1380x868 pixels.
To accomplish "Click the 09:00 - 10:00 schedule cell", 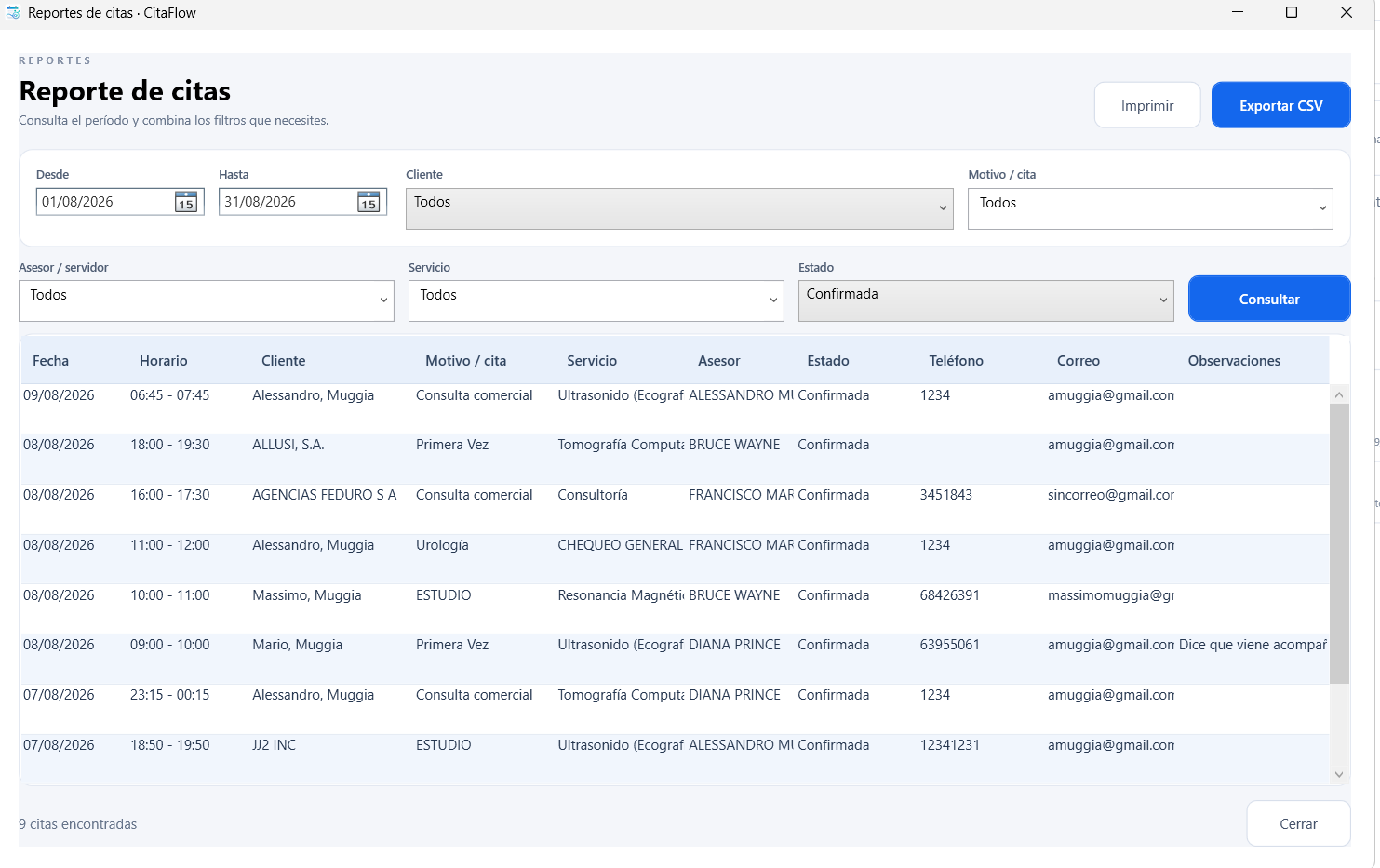I will [x=170, y=645].
